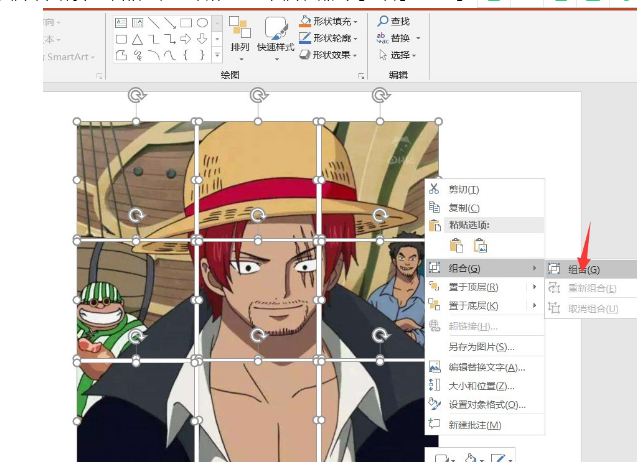Viewport: 637px width, 462px height.
Task: Select the elbow connector shape
Action: click(x=154, y=39)
